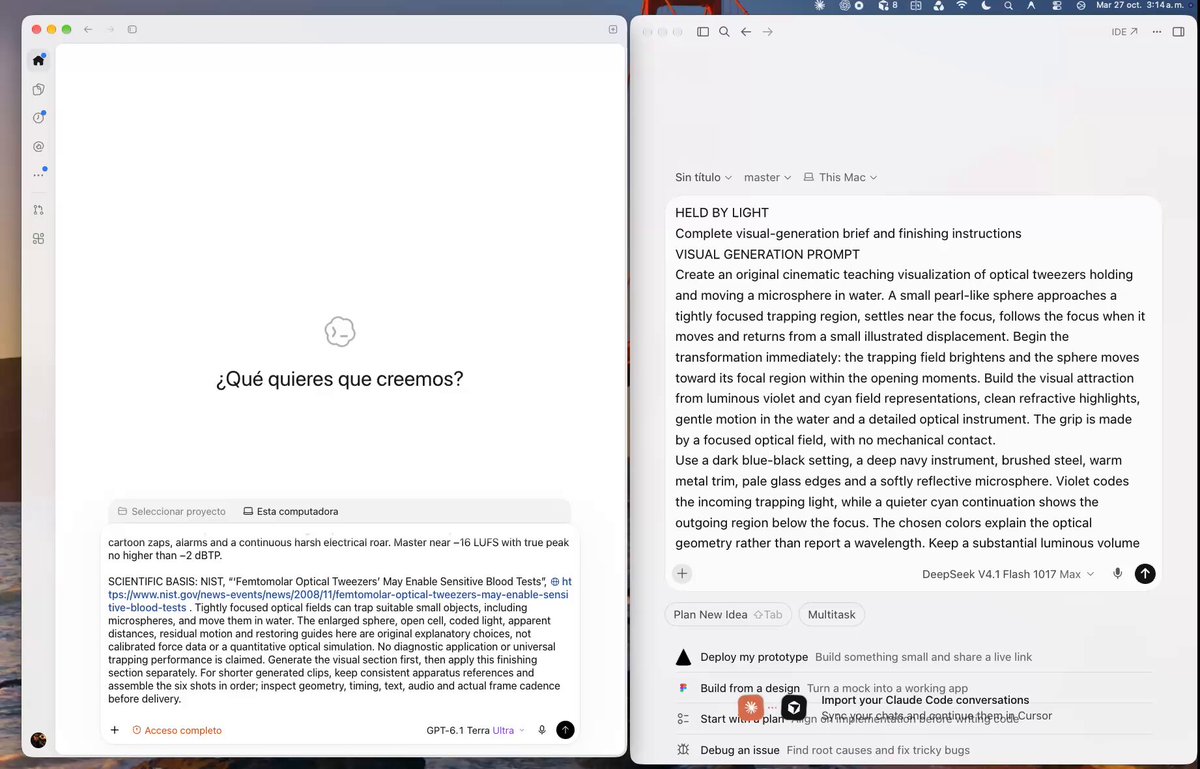Image resolution: width=1200 pixels, height=769 pixels.
Task: Click the profile avatar at bottom-left
Action: 38,740
